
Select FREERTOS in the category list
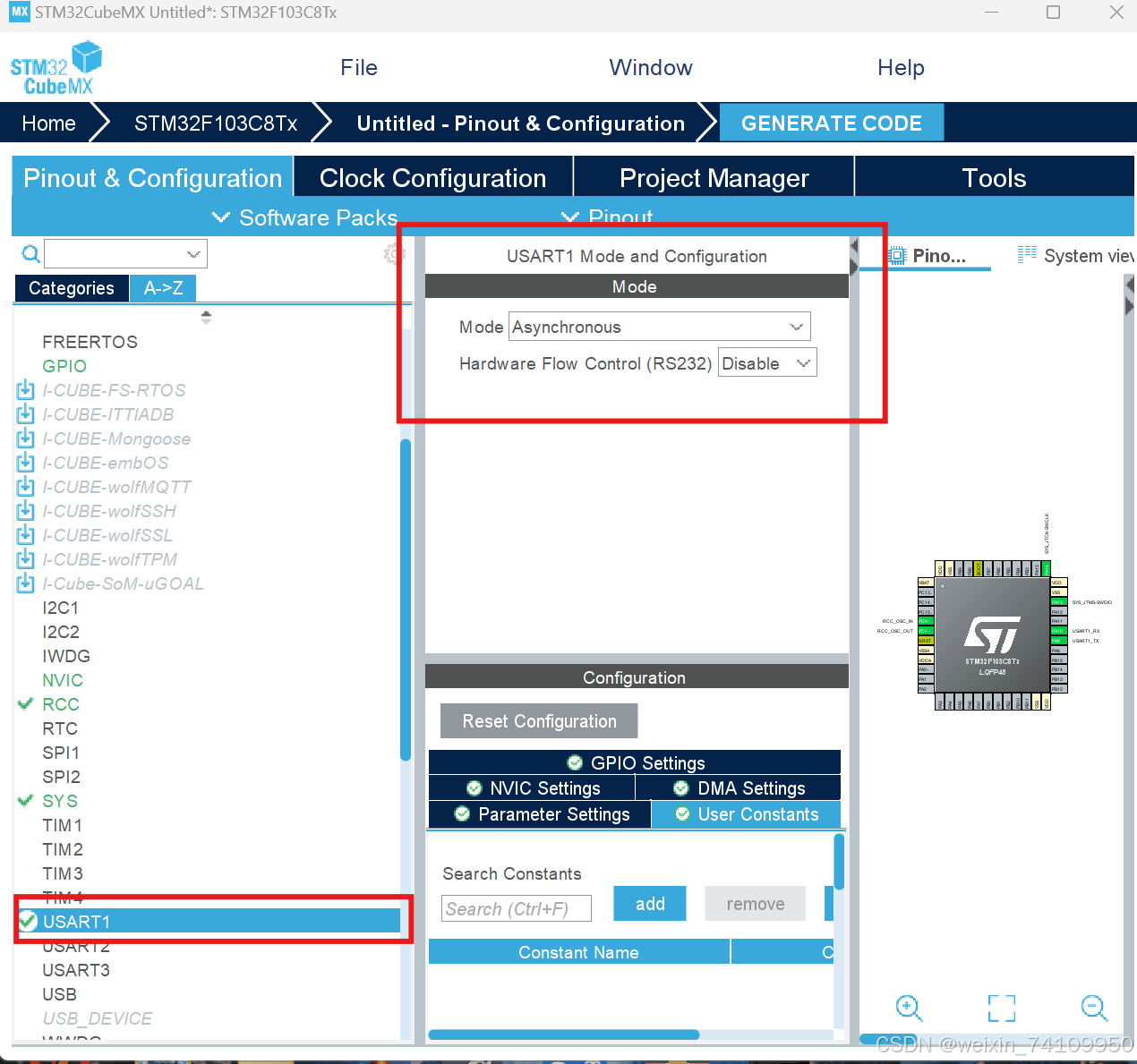[90, 342]
